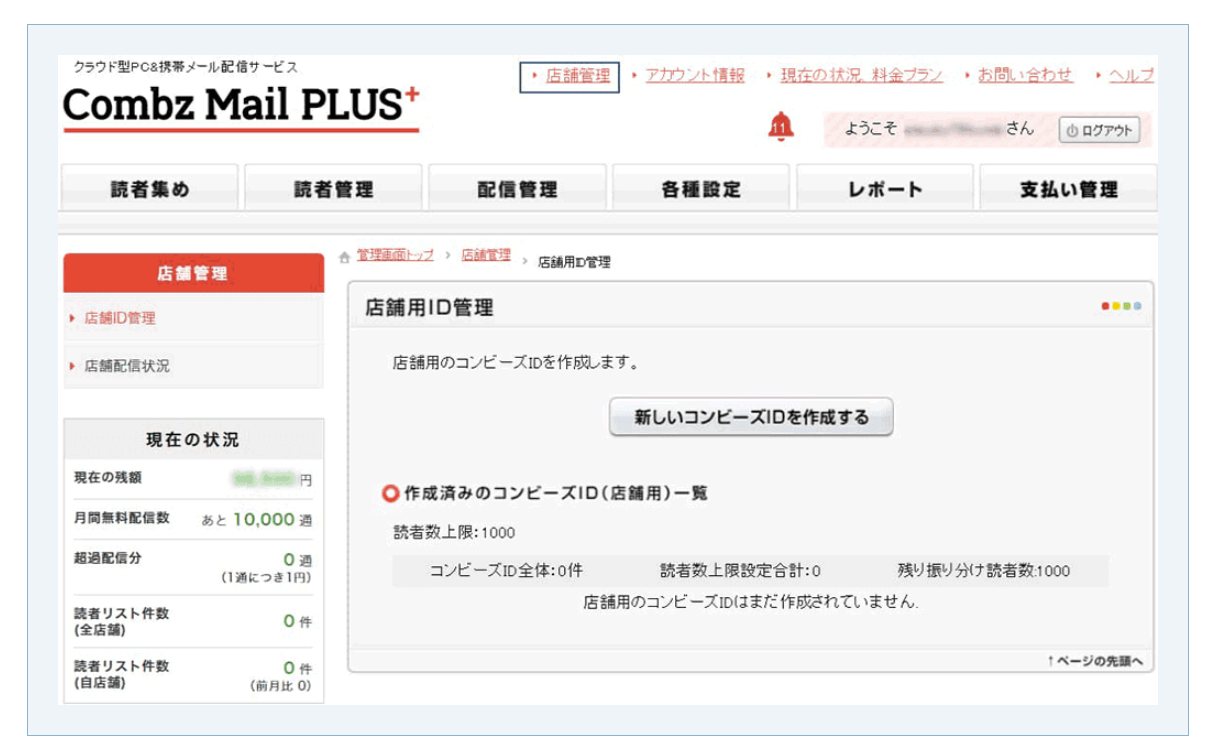Click the red arrow beside 店舗ID管理

(73, 318)
